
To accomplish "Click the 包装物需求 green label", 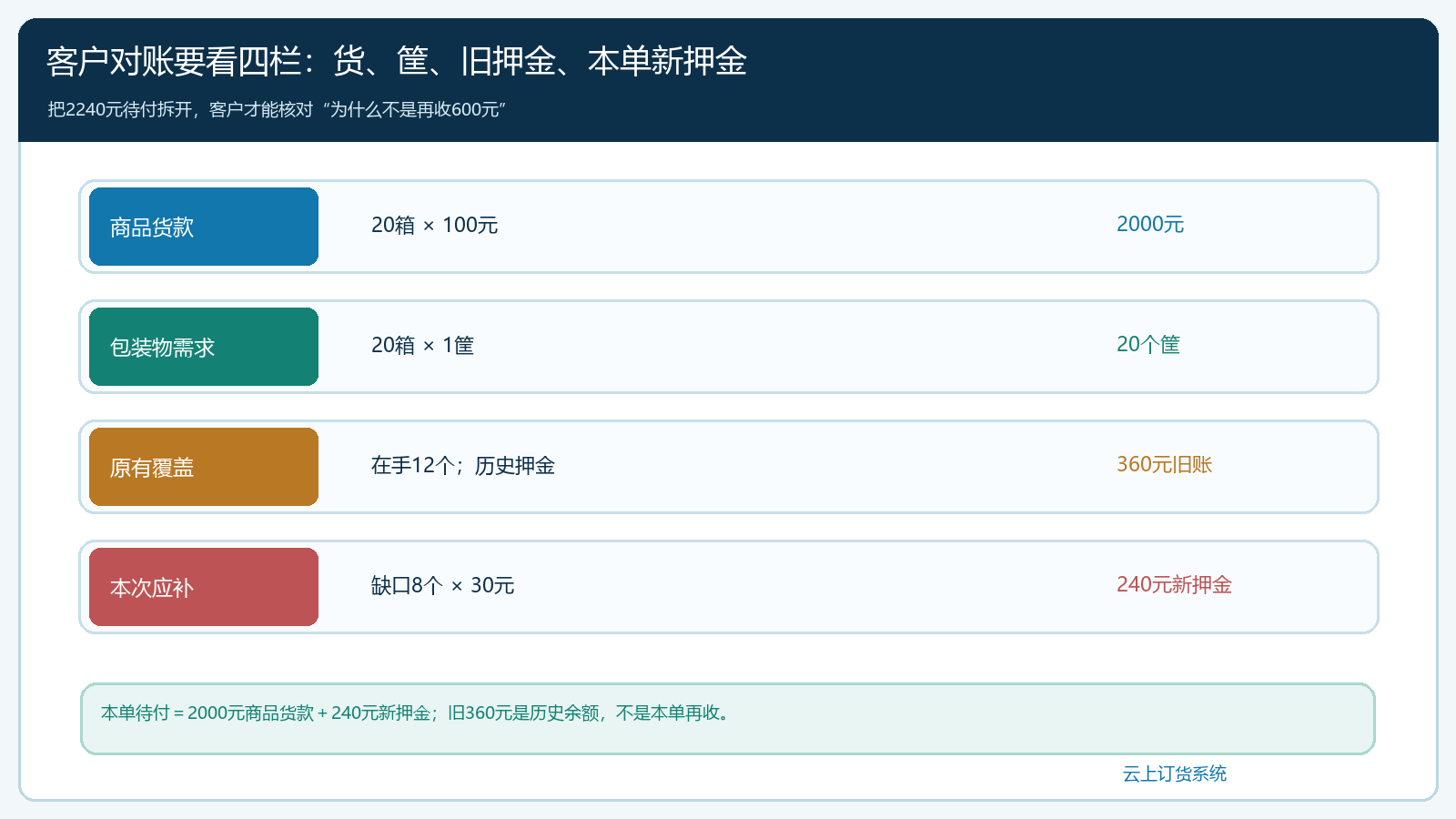I will pyautogui.click(x=204, y=347).
